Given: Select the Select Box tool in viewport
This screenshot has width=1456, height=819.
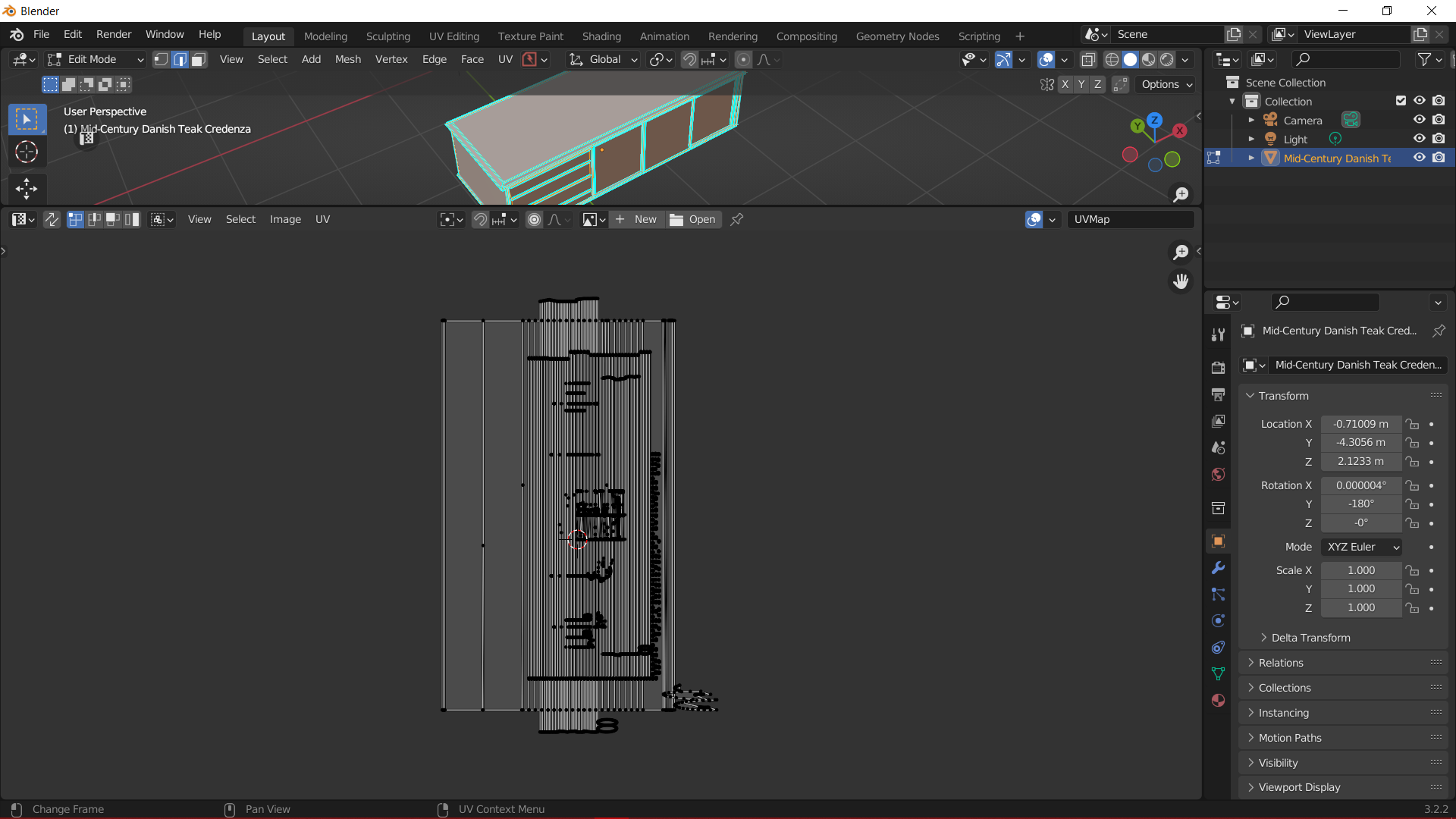Looking at the screenshot, I should (27, 119).
